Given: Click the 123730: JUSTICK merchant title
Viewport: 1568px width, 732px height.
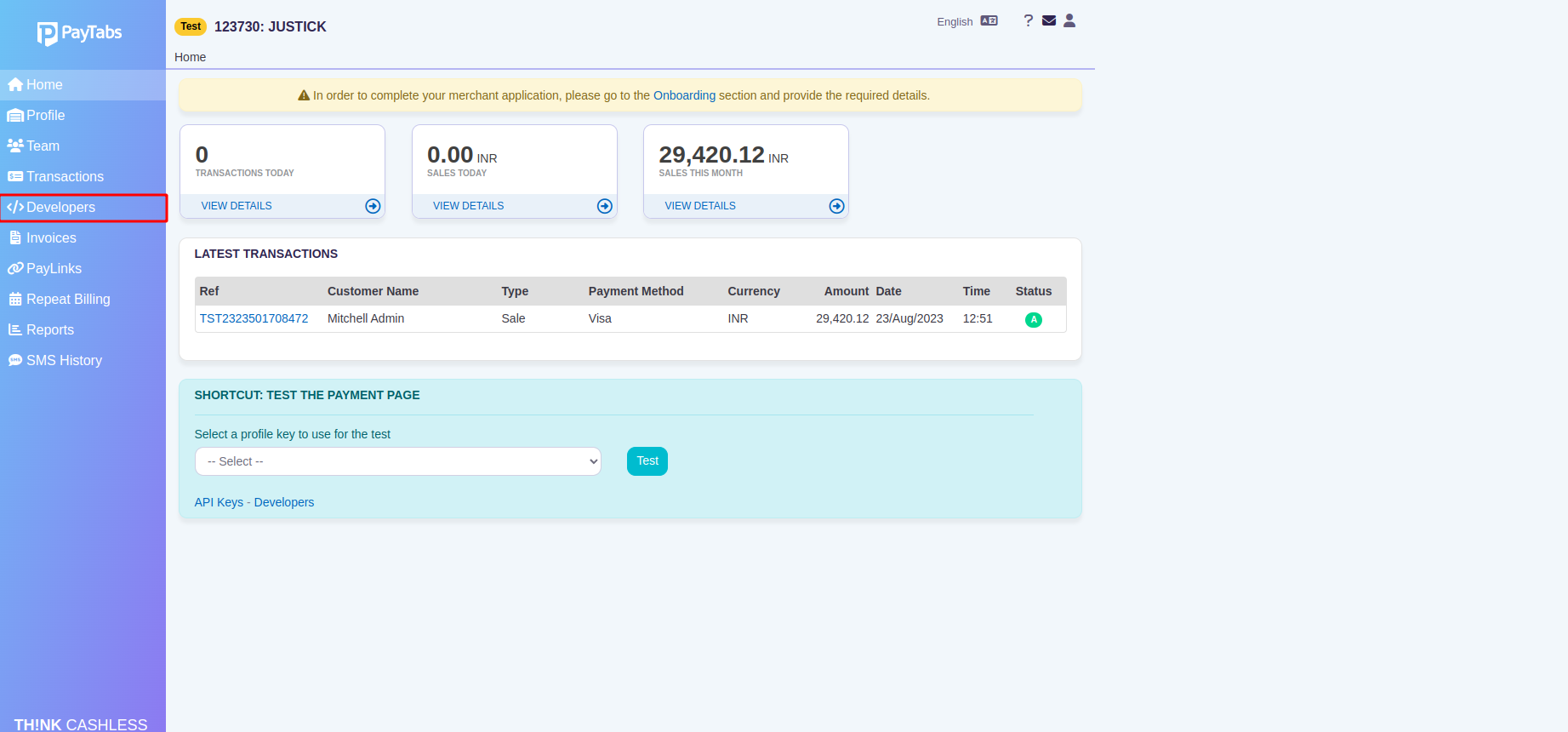Looking at the screenshot, I should click(271, 26).
